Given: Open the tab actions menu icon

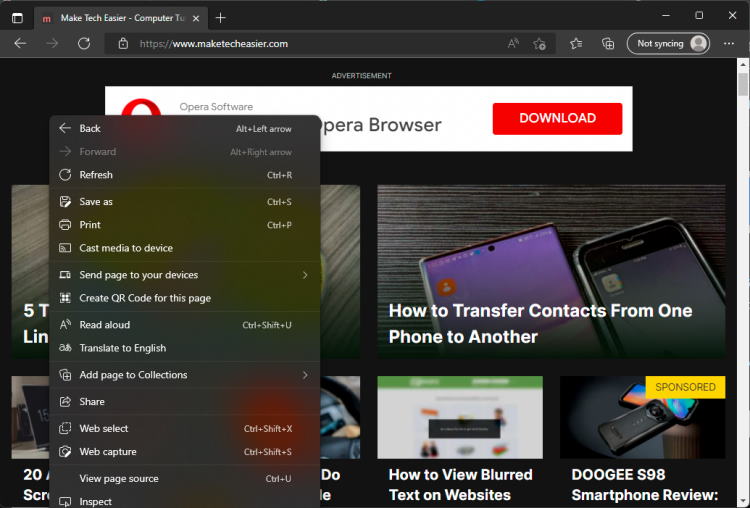Looking at the screenshot, I should tap(17, 18).
